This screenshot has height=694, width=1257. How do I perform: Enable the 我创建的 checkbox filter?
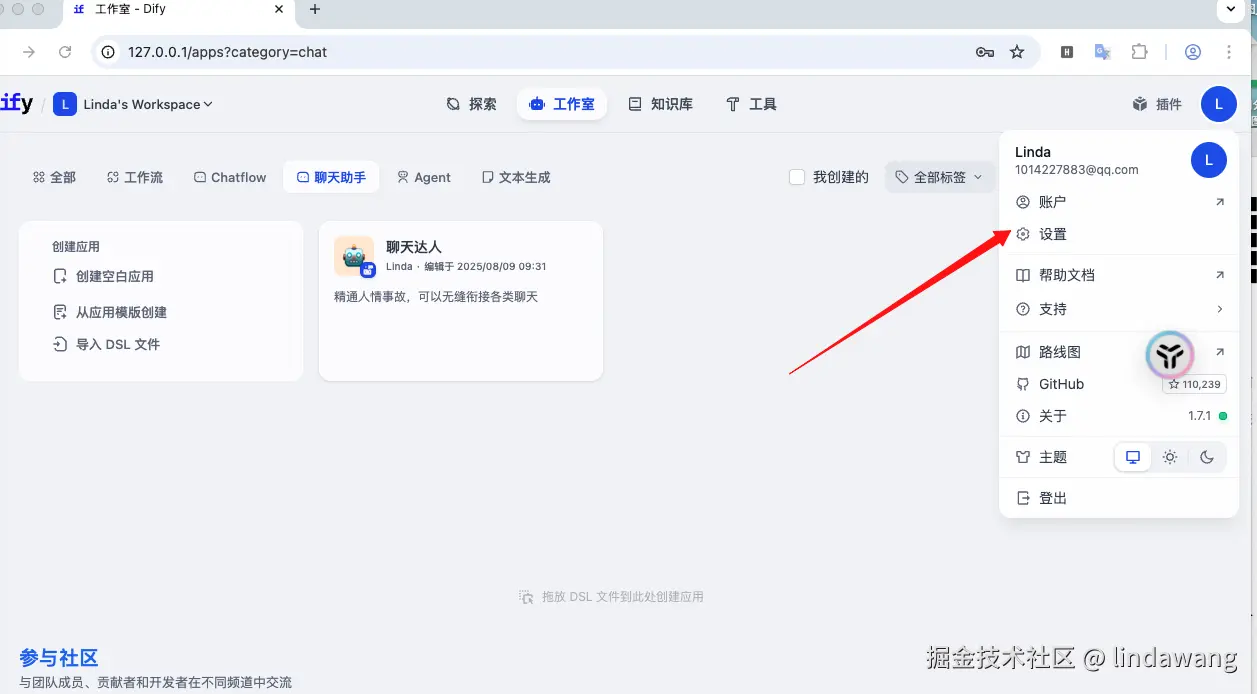click(x=797, y=177)
